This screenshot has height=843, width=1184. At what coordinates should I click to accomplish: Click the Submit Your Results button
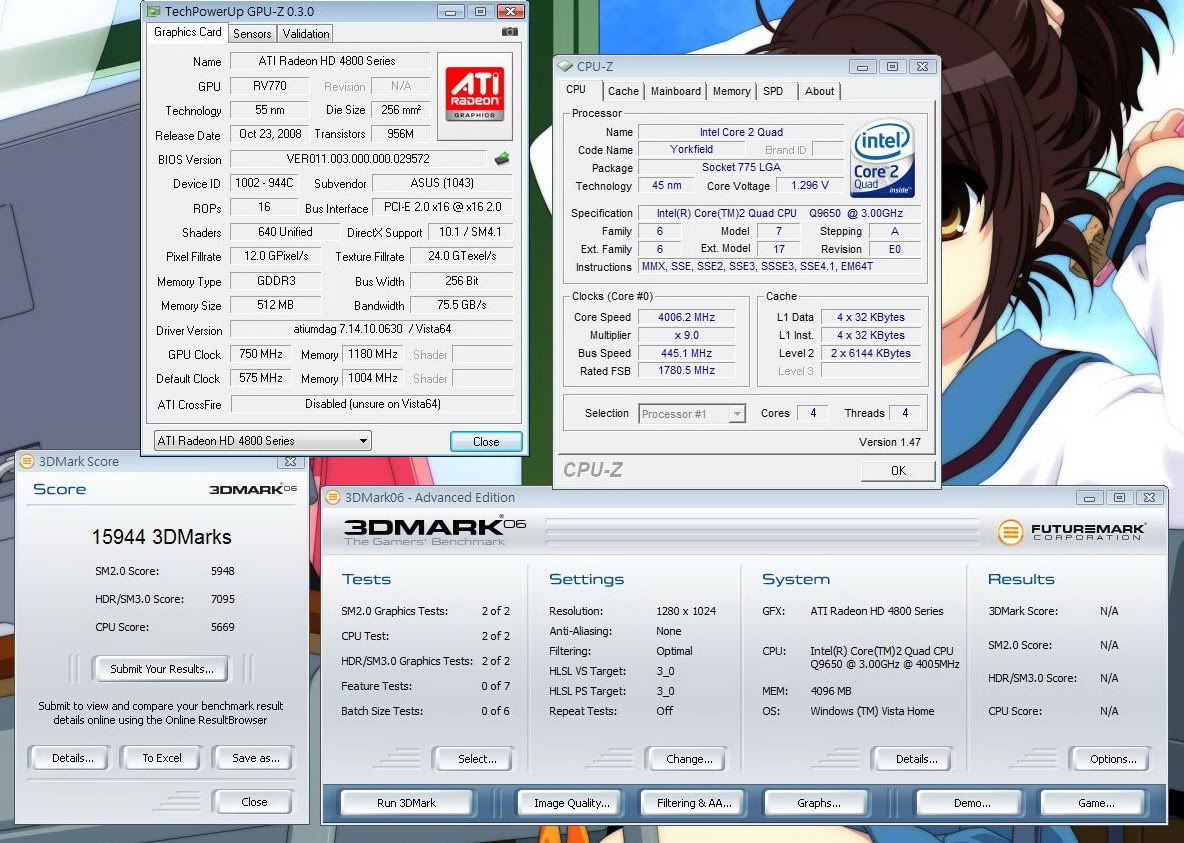[x=161, y=669]
